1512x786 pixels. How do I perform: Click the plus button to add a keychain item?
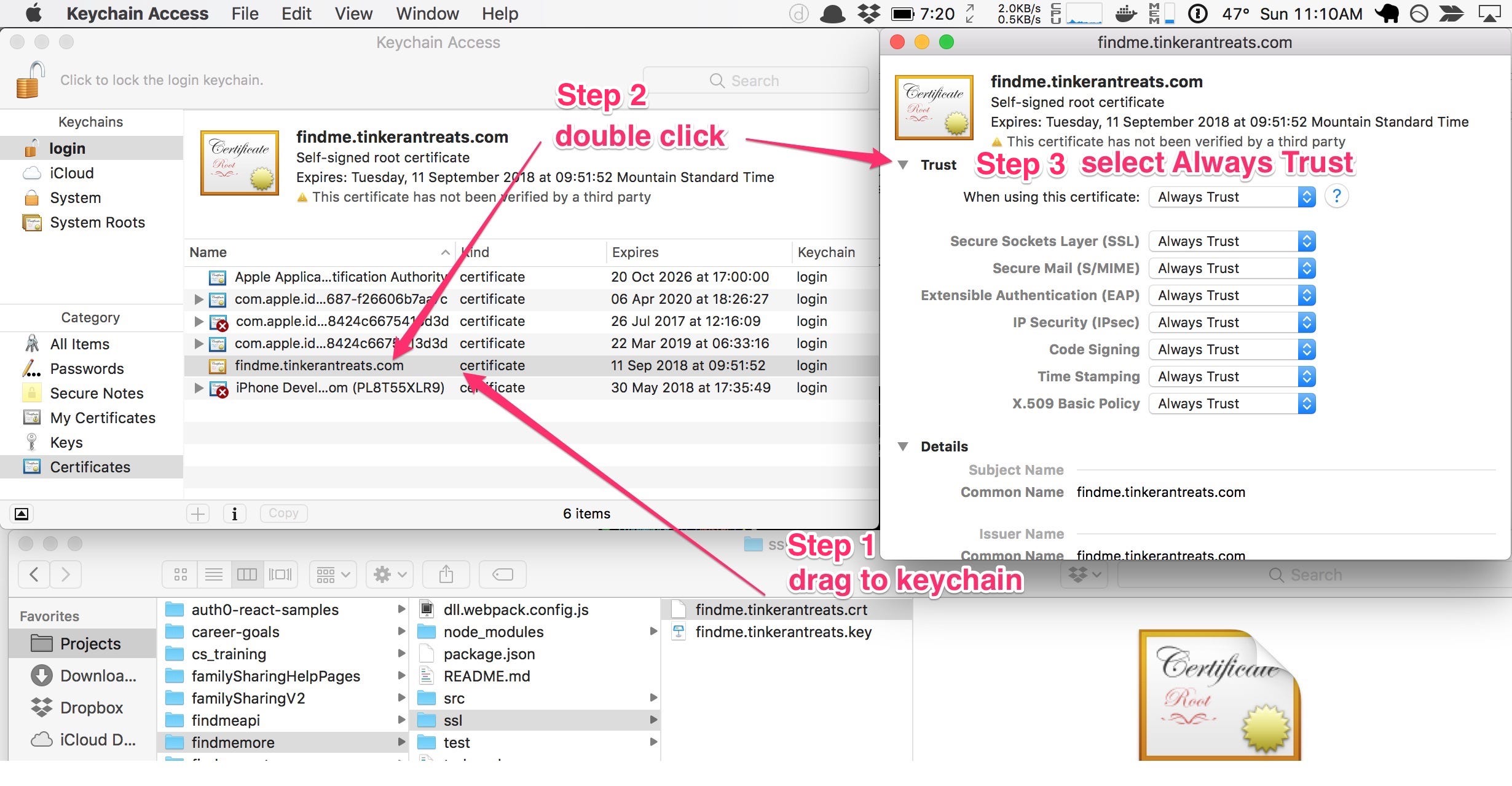point(198,514)
